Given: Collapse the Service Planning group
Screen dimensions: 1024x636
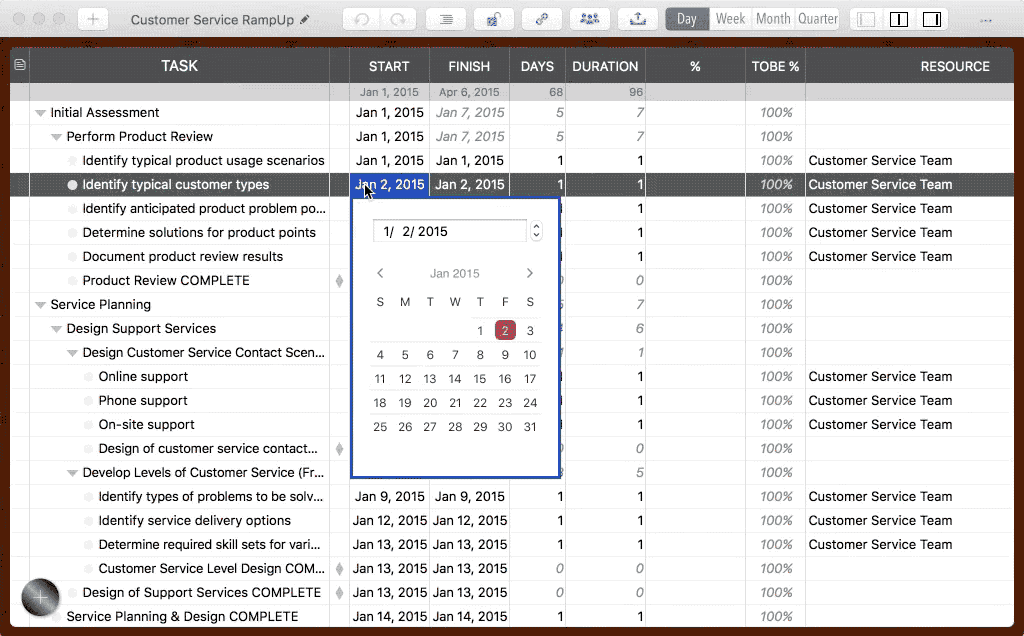Looking at the screenshot, I should click(40, 305).
